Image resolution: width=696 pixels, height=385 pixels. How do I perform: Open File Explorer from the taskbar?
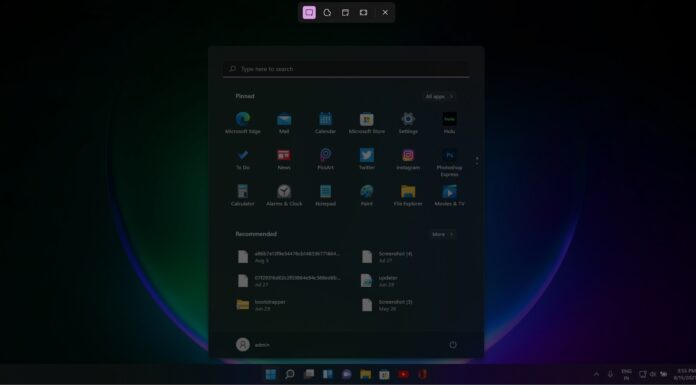(x=365, y=374)
